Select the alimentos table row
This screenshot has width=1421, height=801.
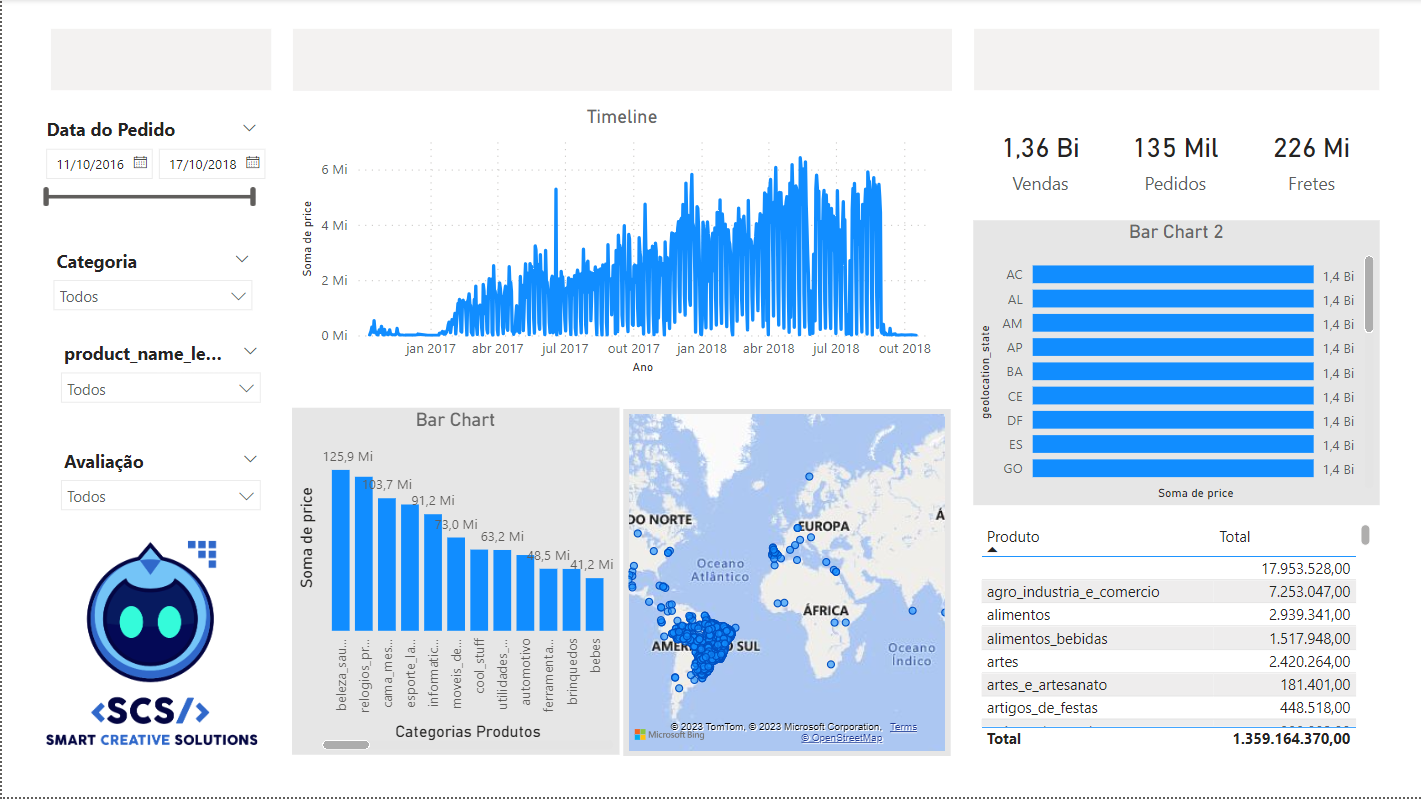click(x=1168, y=614)
